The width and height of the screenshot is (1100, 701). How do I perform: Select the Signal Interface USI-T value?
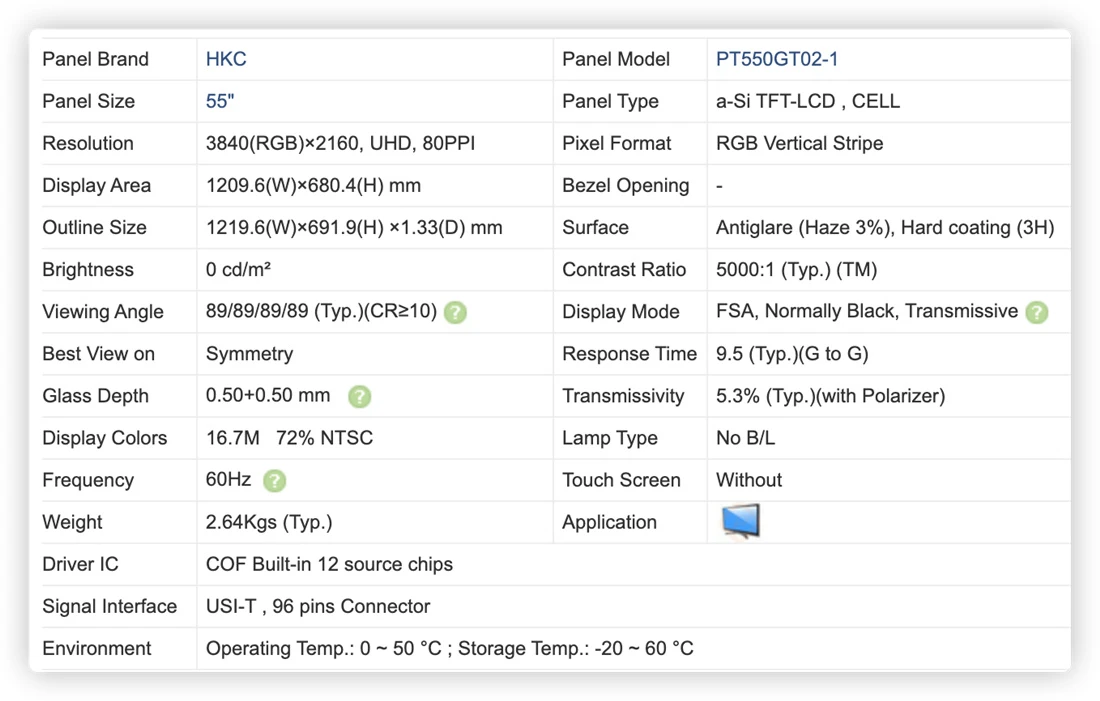coord(318,606)
